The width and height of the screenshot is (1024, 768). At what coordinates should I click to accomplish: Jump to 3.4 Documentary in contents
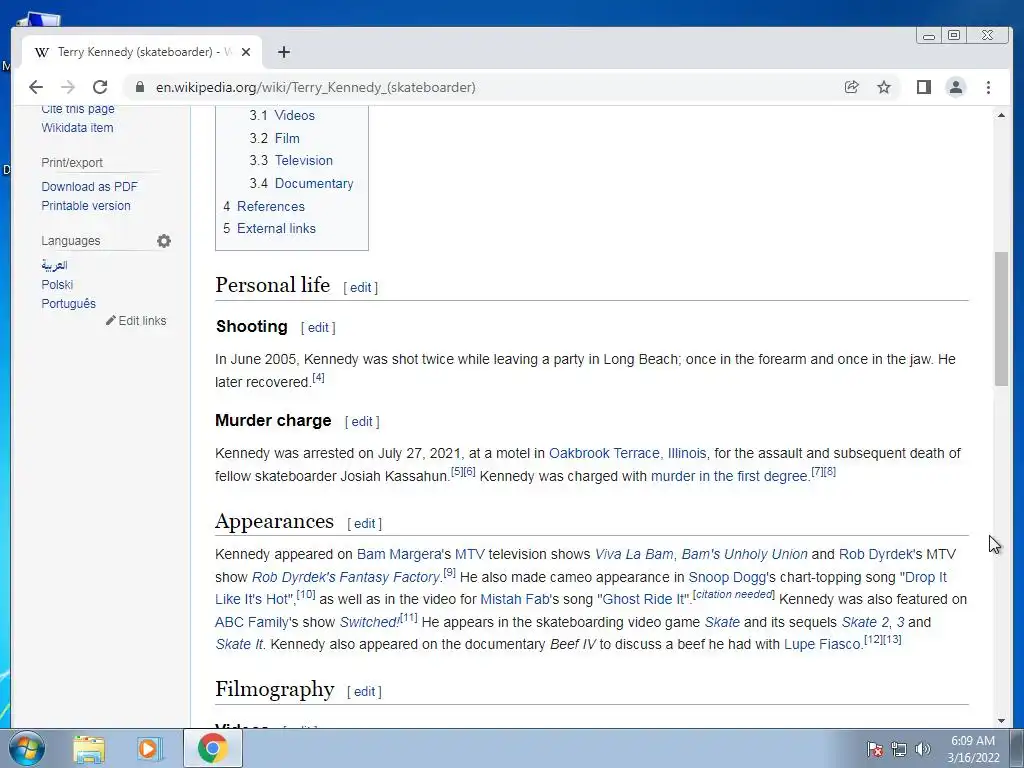click(x=301, y=184)
